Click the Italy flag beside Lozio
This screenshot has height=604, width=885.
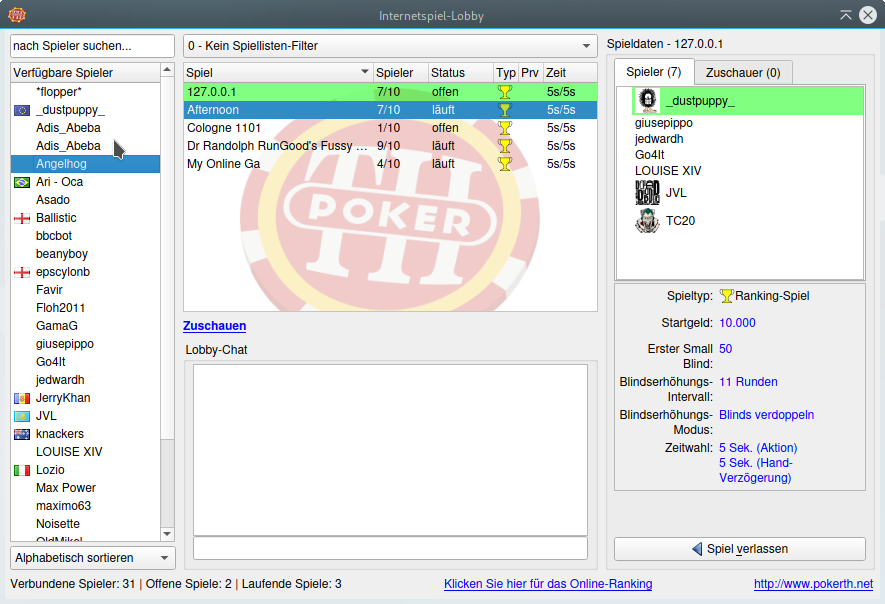pos(22,470)
